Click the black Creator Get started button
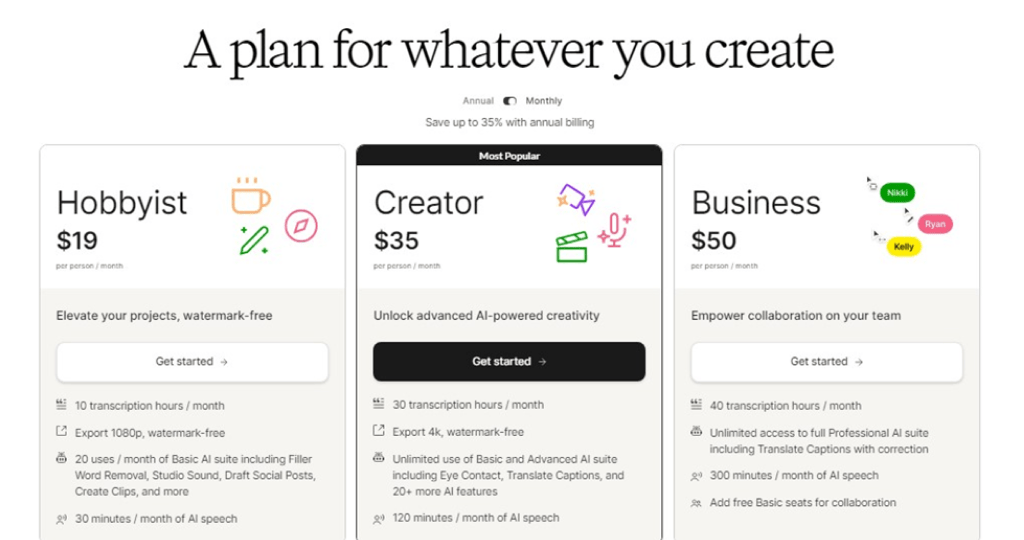 coord(509,362)
